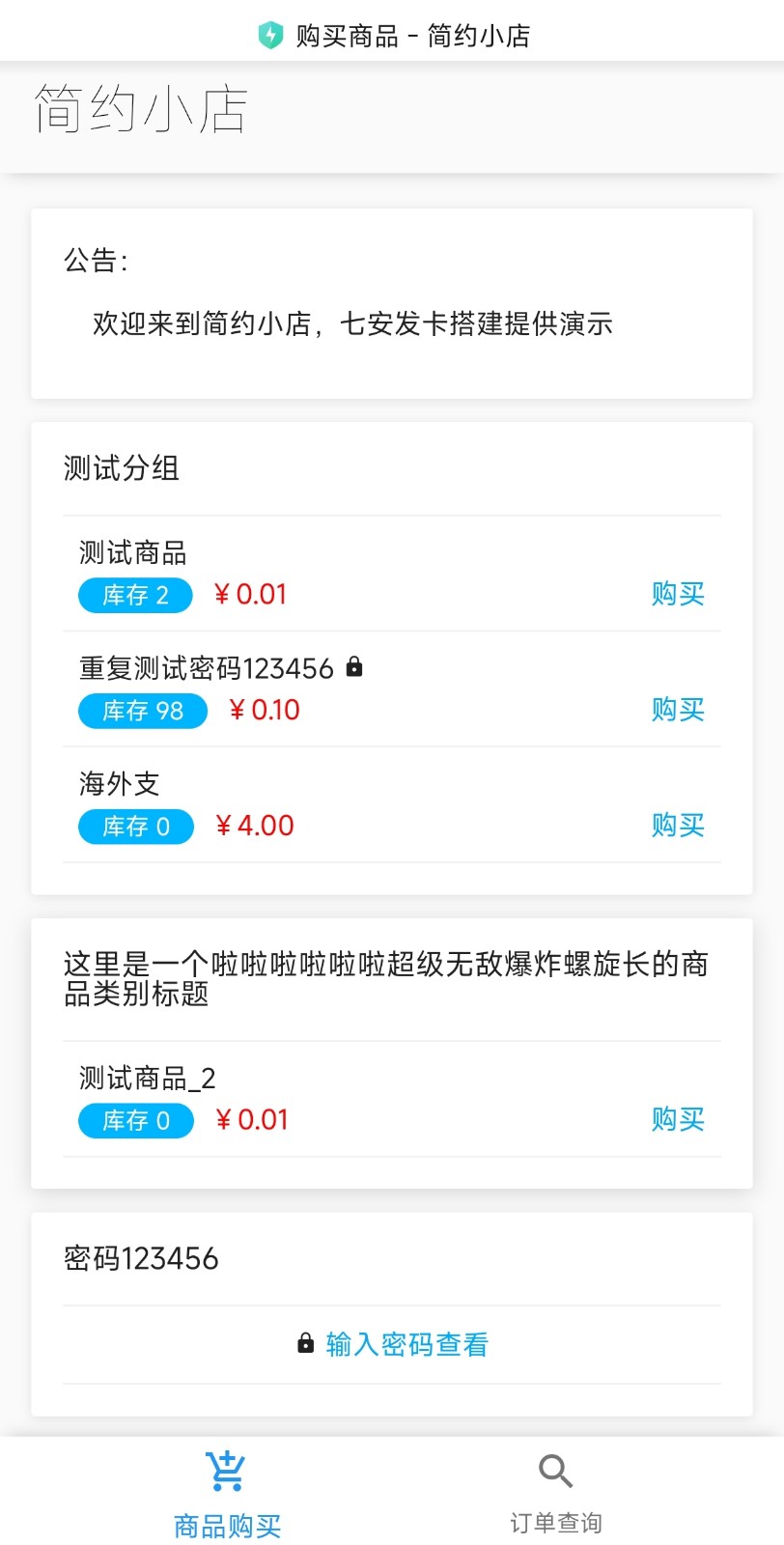Image resolution: width=784 pixels, height=1545 pixels.
Task: Click the 库存 2 stock badge
Action: click(x=135, y=595)
